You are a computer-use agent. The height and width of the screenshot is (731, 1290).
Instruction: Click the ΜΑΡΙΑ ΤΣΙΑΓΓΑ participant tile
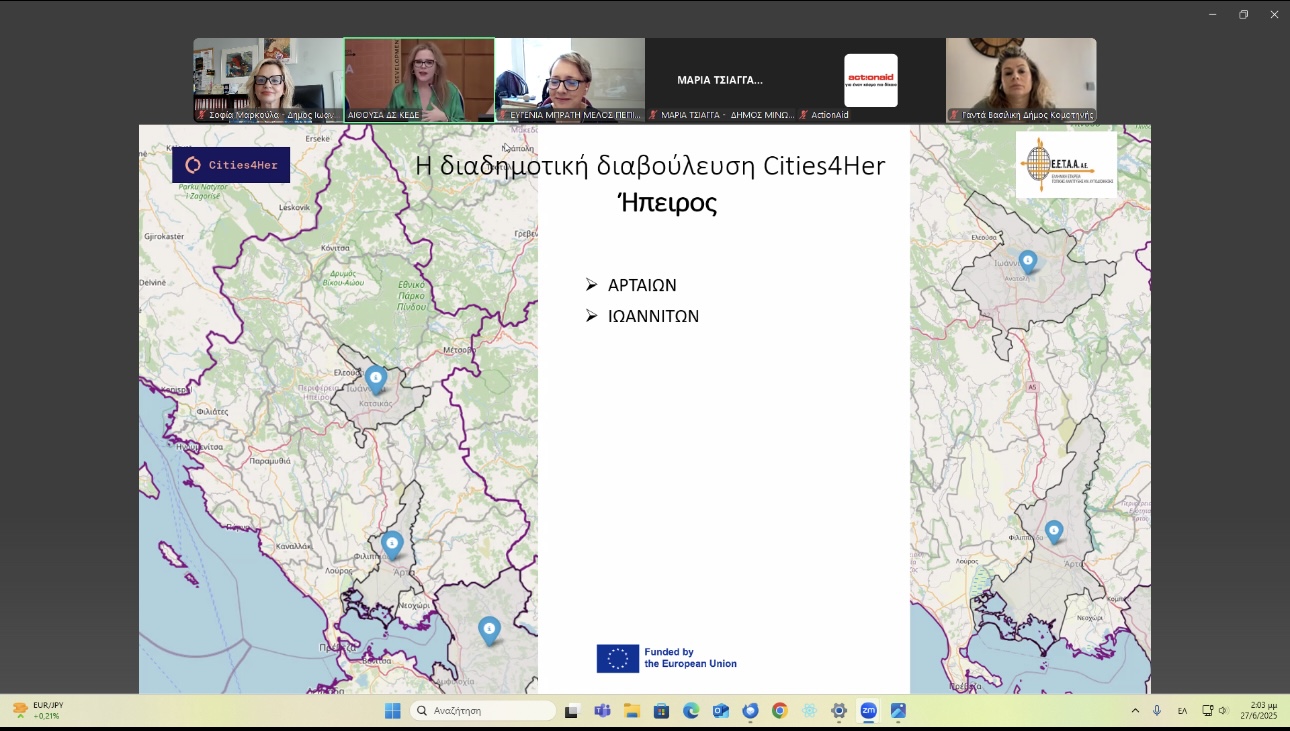tap(720, 80)
